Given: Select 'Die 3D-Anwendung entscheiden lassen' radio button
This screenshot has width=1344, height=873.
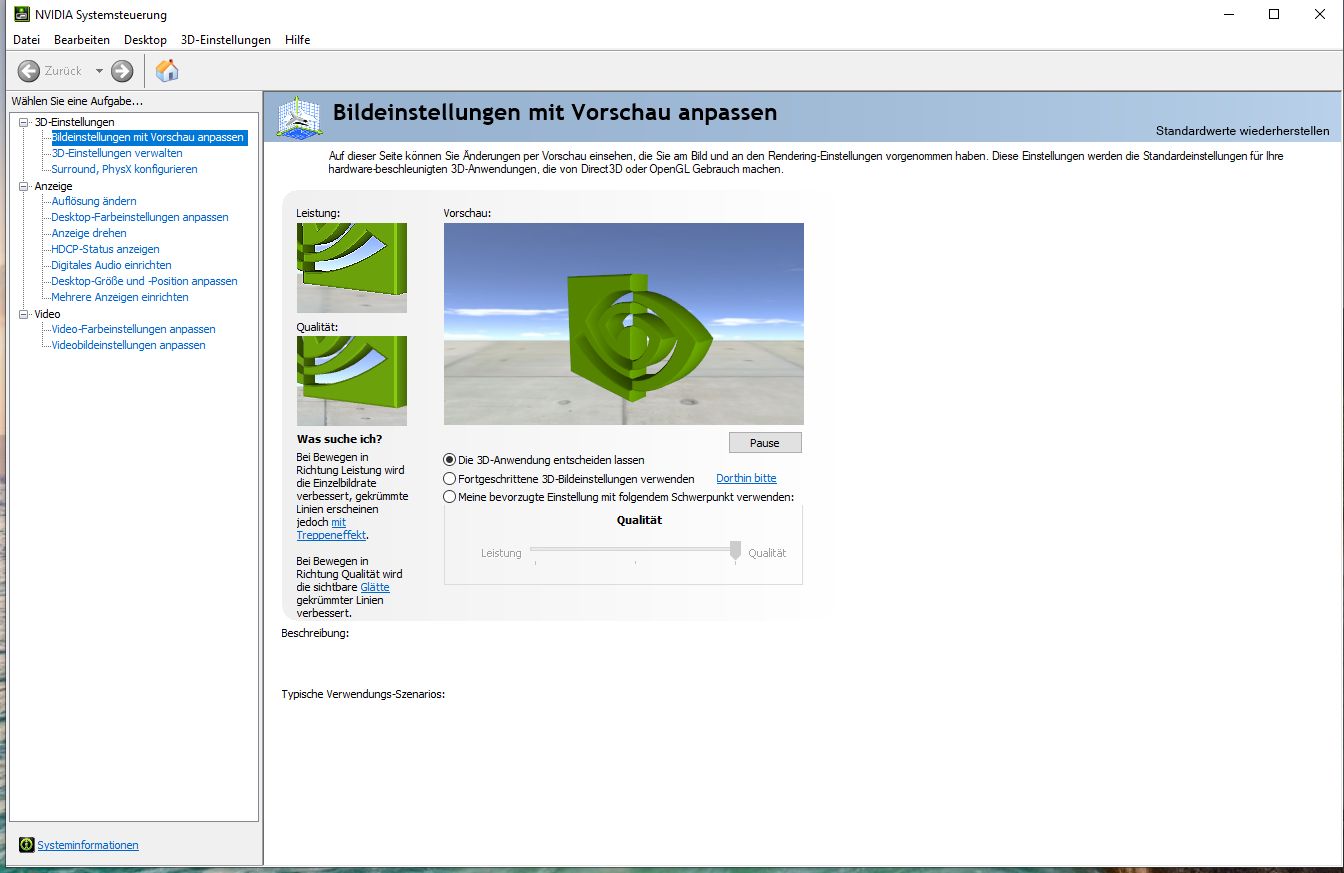Looking at the screenshot, I should [449, 460].
